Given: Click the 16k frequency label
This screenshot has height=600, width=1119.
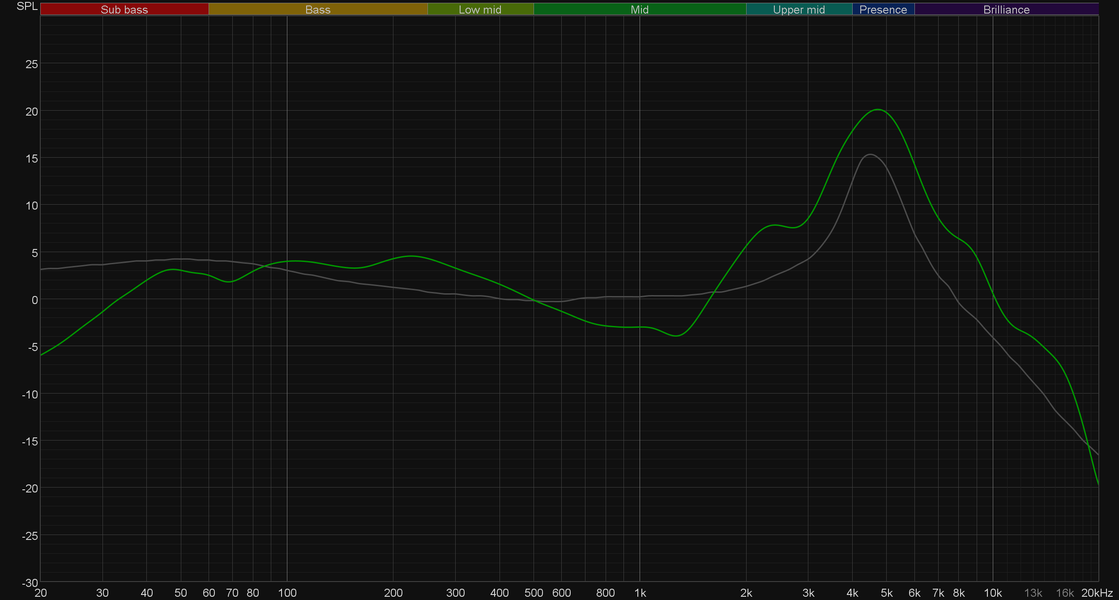Looking at the screenshot, I should [x=1065, y=593].
